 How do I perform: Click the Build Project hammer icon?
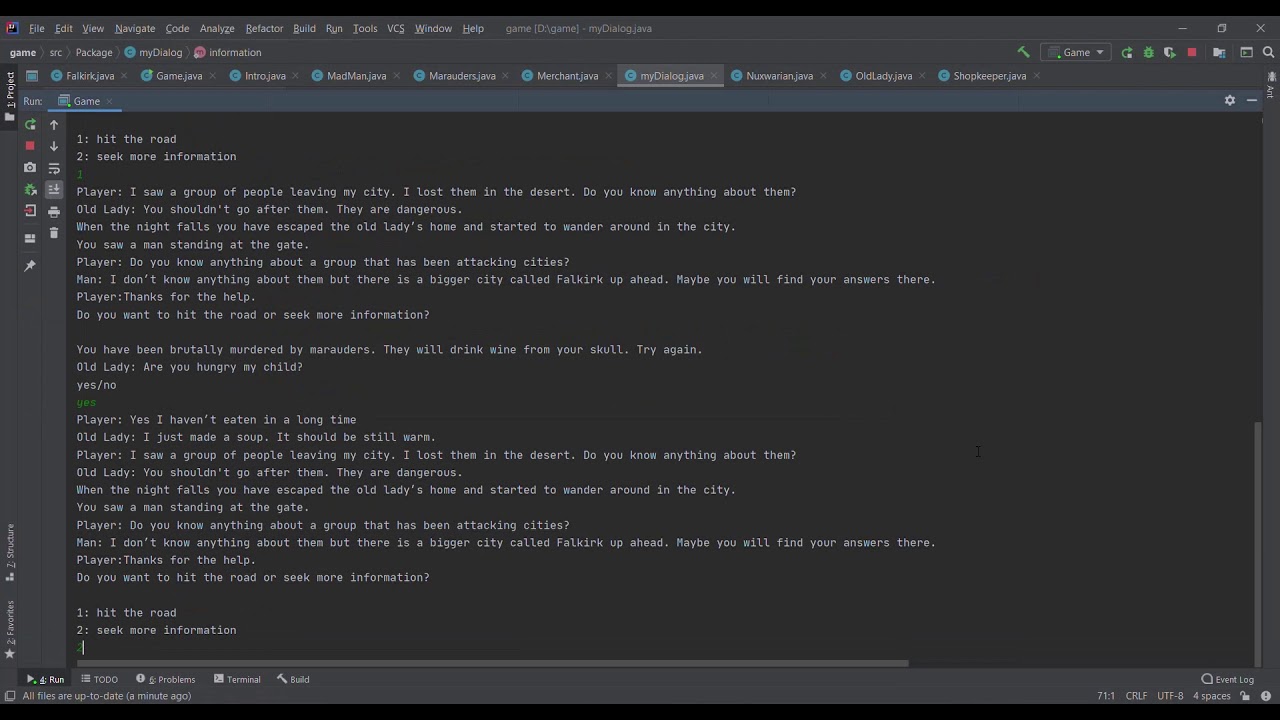pyautogui.click(x=1023, y=52)
